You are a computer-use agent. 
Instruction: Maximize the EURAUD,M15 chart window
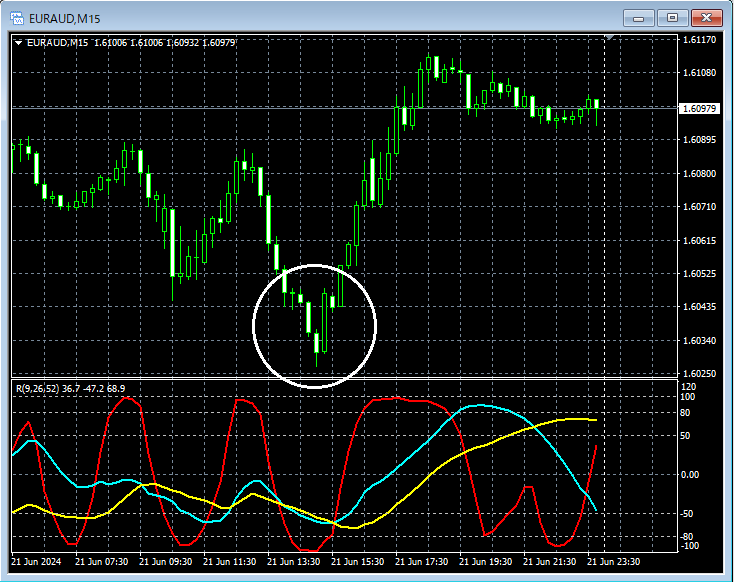coord(672,18)
